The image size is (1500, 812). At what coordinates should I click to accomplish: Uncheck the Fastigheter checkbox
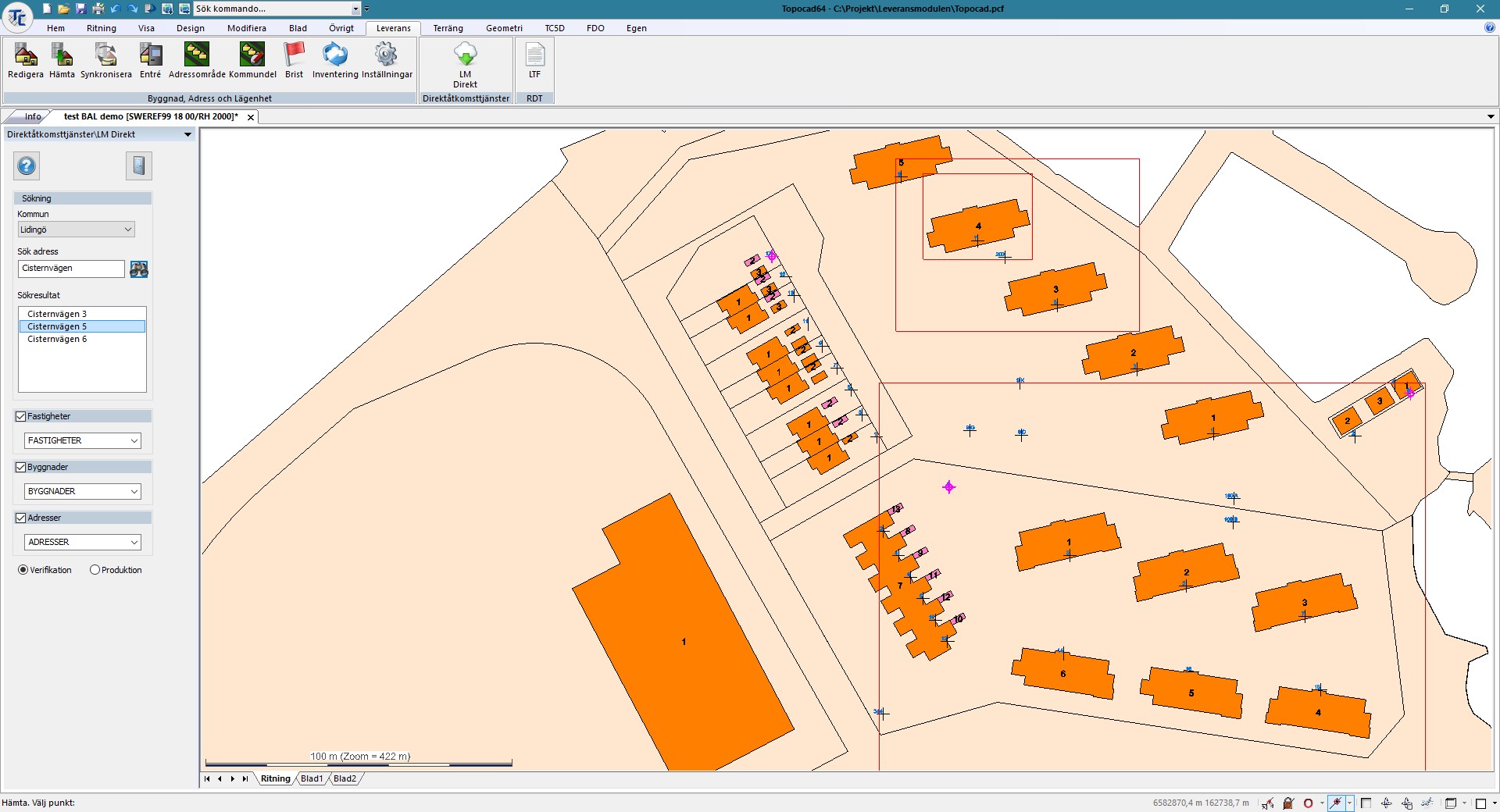click(21, 417)
